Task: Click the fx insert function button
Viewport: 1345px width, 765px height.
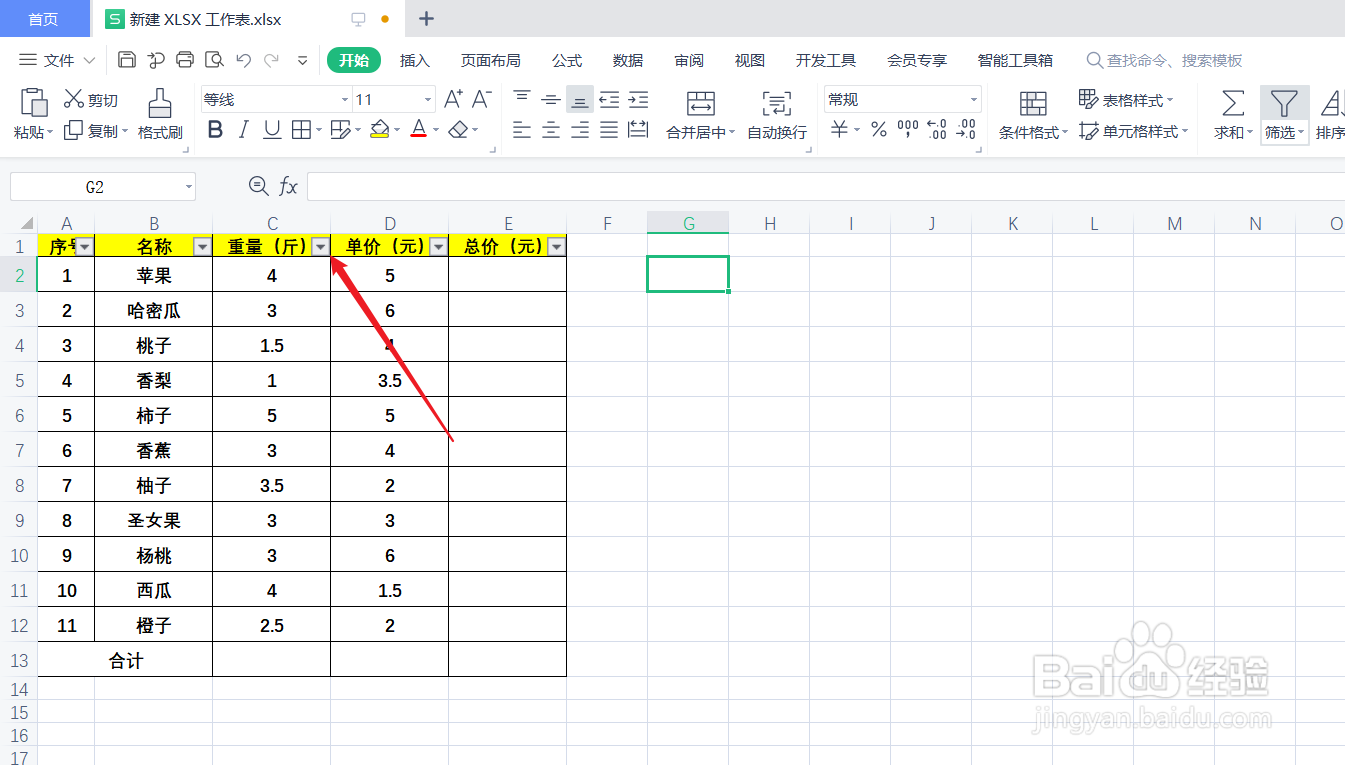Action: (x=289, y=186)
